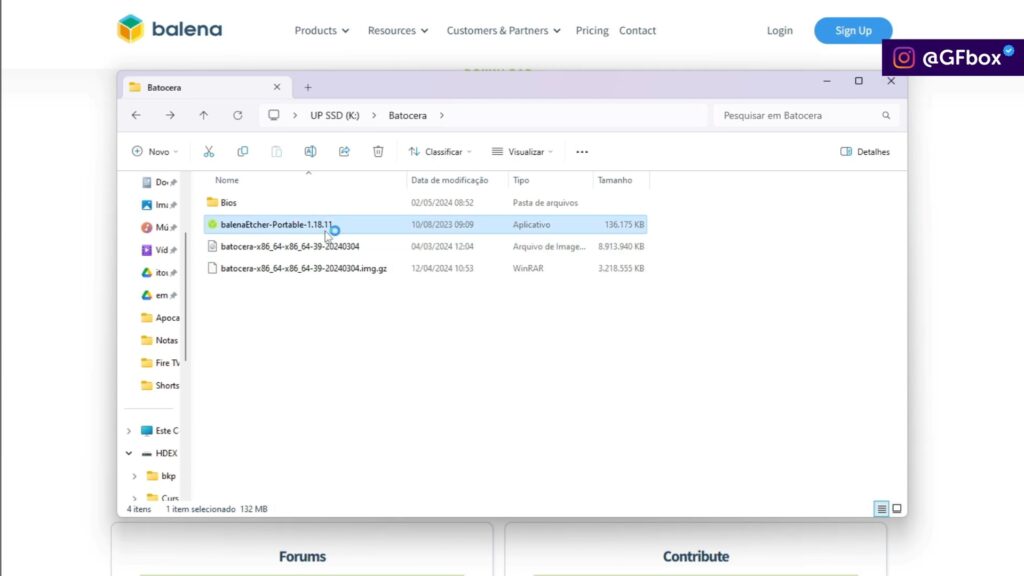Open the Contact page link
This screenshot has height=576, width=1024.
637,31
